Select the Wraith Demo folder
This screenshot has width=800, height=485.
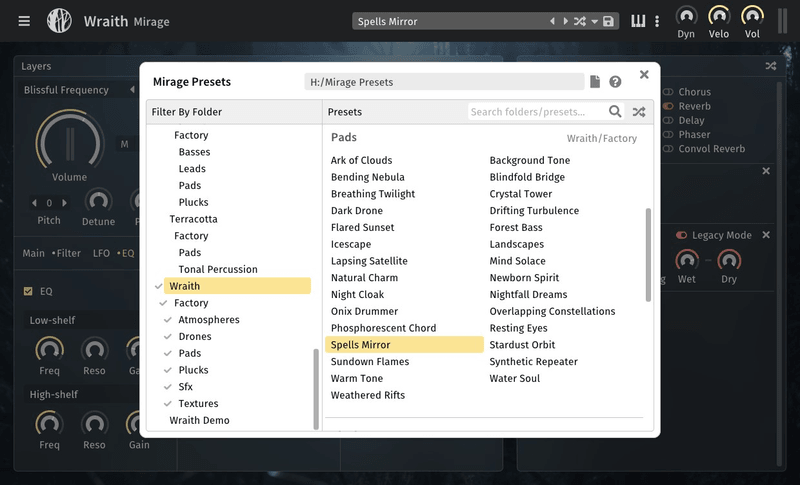199,420
